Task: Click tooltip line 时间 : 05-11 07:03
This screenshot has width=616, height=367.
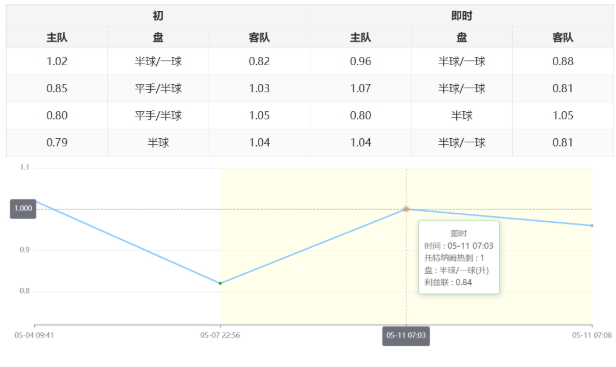Action: click(459, 246)
